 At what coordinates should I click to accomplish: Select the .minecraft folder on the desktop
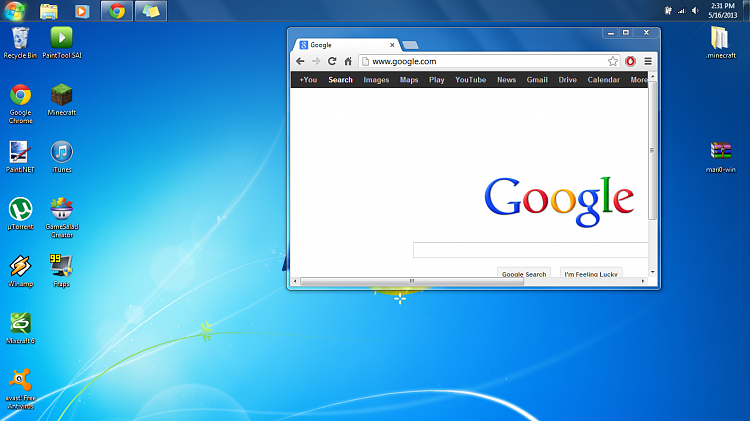tap(720, 43)
